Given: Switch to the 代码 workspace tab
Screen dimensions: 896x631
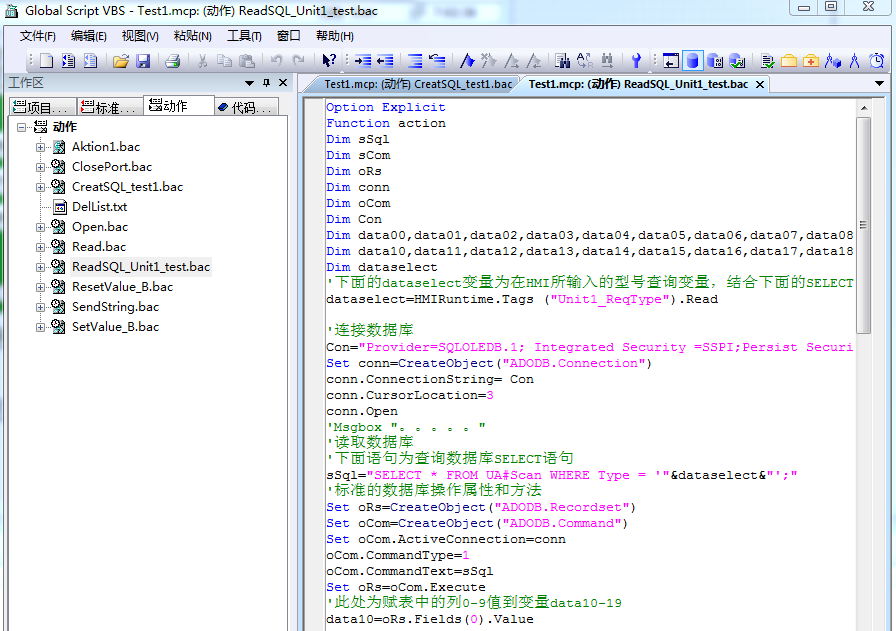Looking at the screenshot, I should pos(246,106).
